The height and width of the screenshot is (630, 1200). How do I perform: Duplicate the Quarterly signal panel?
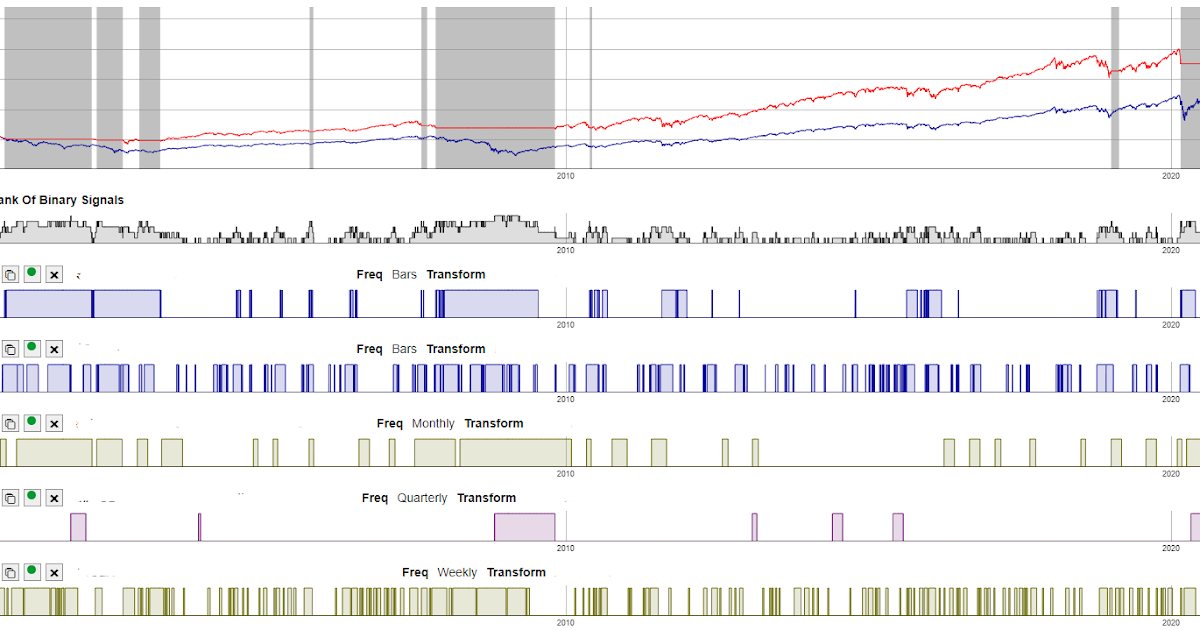10,497
